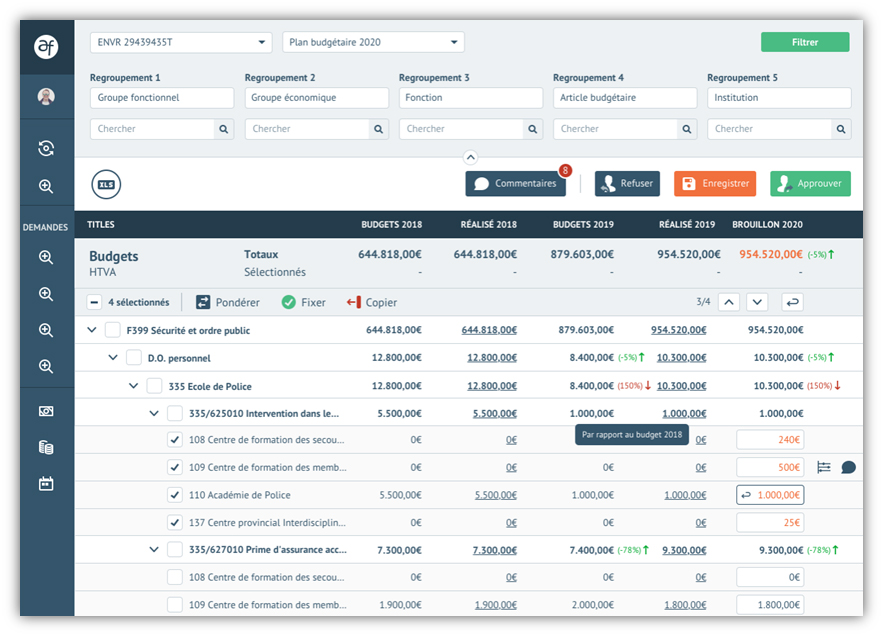Click the camera icon in the sidebar
This screenshot has height=636, width=883.
coord(44,410)
